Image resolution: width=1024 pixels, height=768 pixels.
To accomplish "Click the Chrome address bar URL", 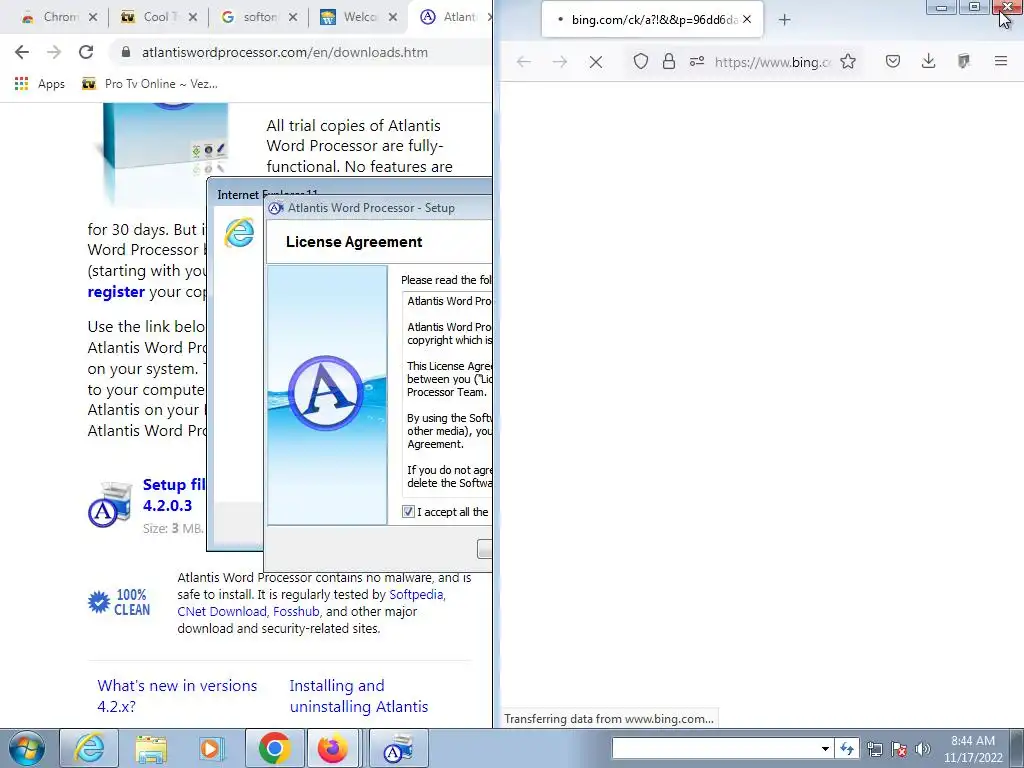I will (x=285, y=52).
